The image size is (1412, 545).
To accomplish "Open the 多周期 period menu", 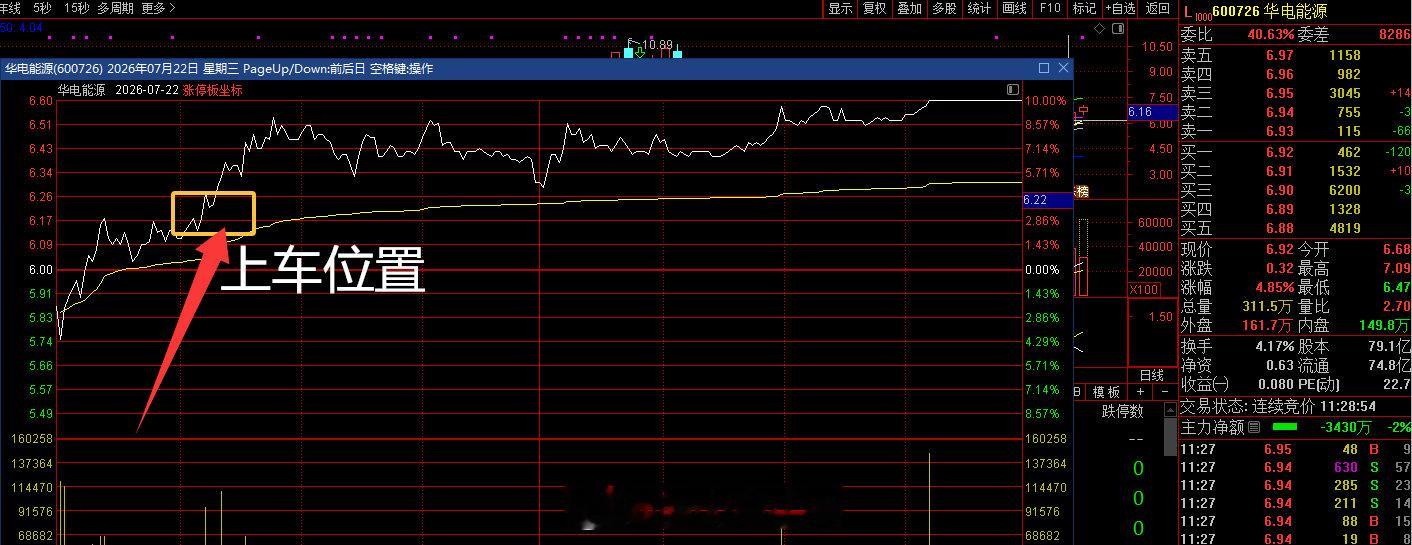I will coord(115,8).
